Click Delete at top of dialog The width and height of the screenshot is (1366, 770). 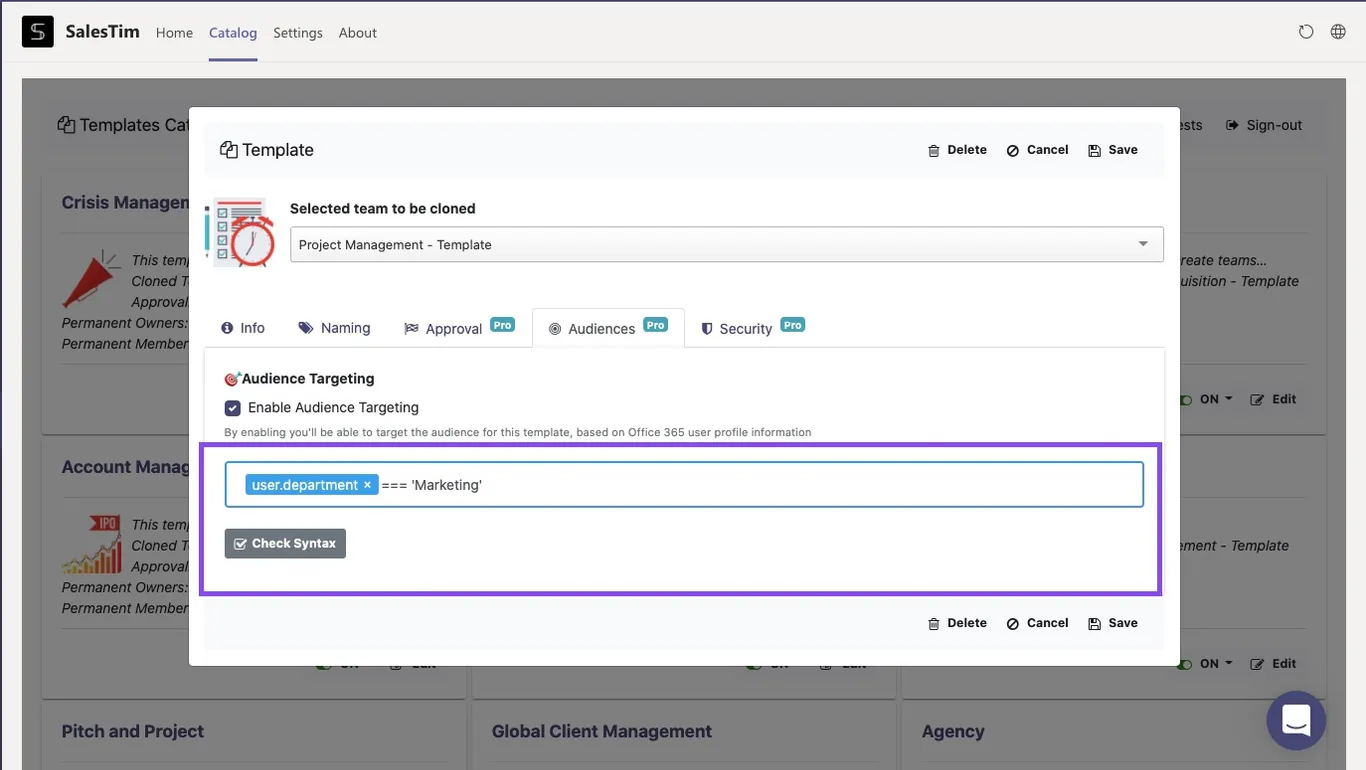957,150
